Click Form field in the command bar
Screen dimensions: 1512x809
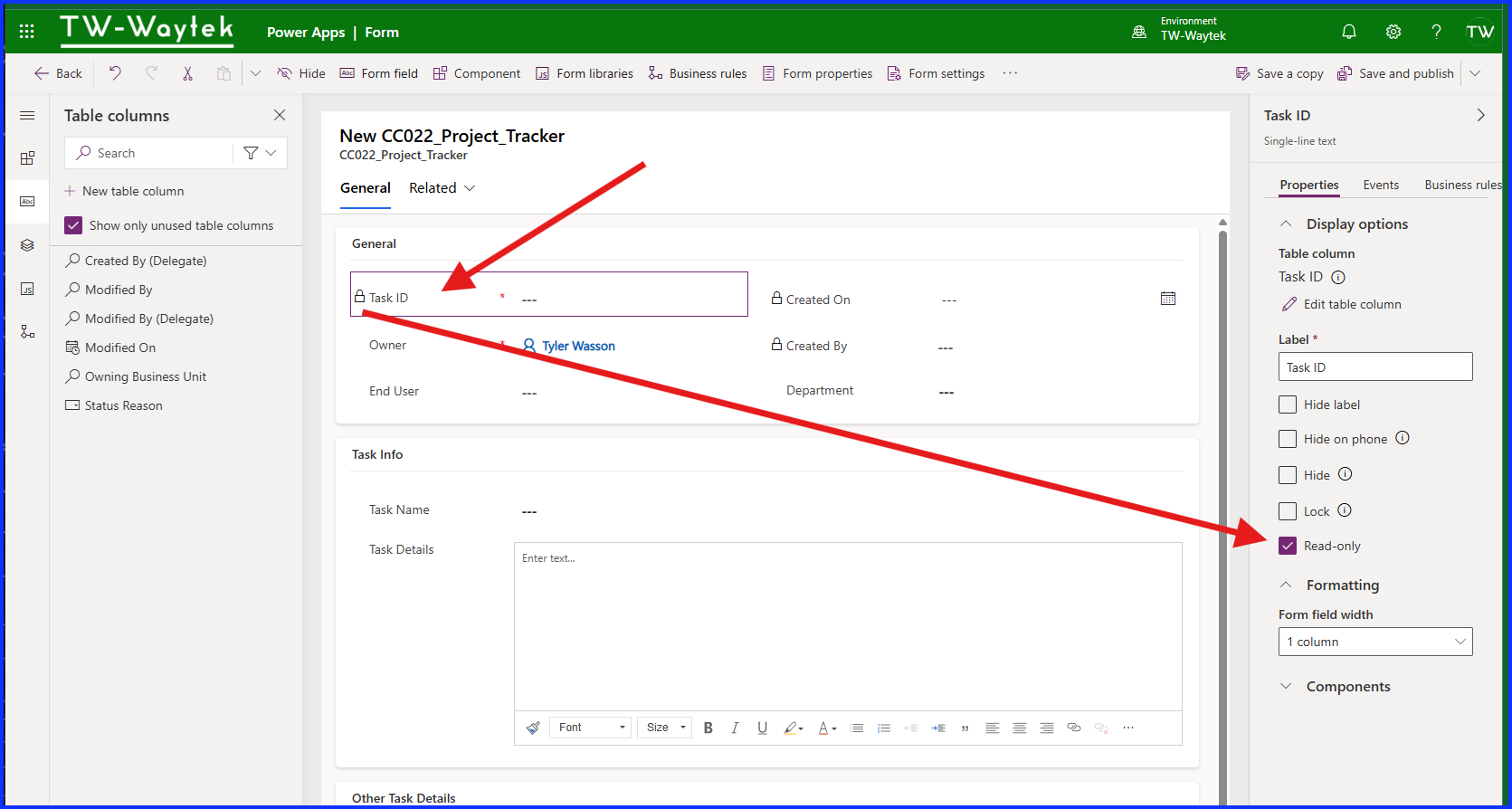tap(379, 73)
